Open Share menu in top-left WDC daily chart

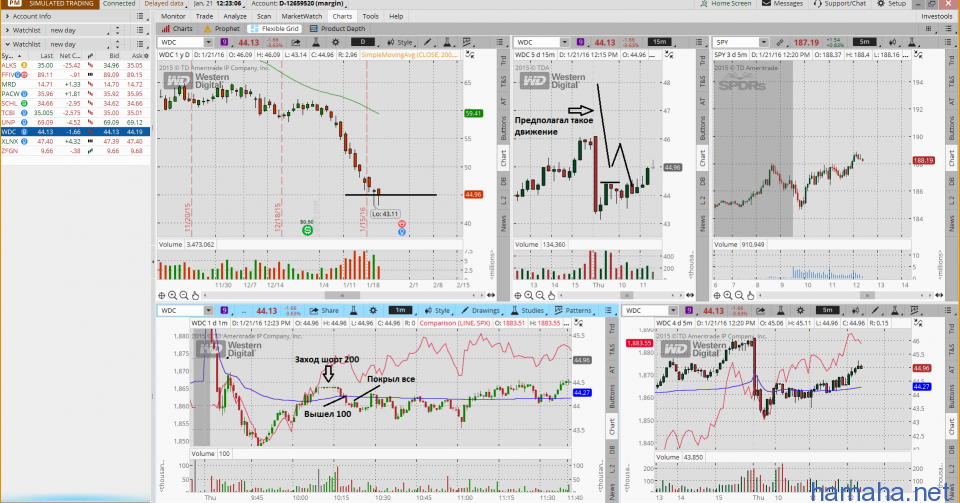[x=296, y=42]
